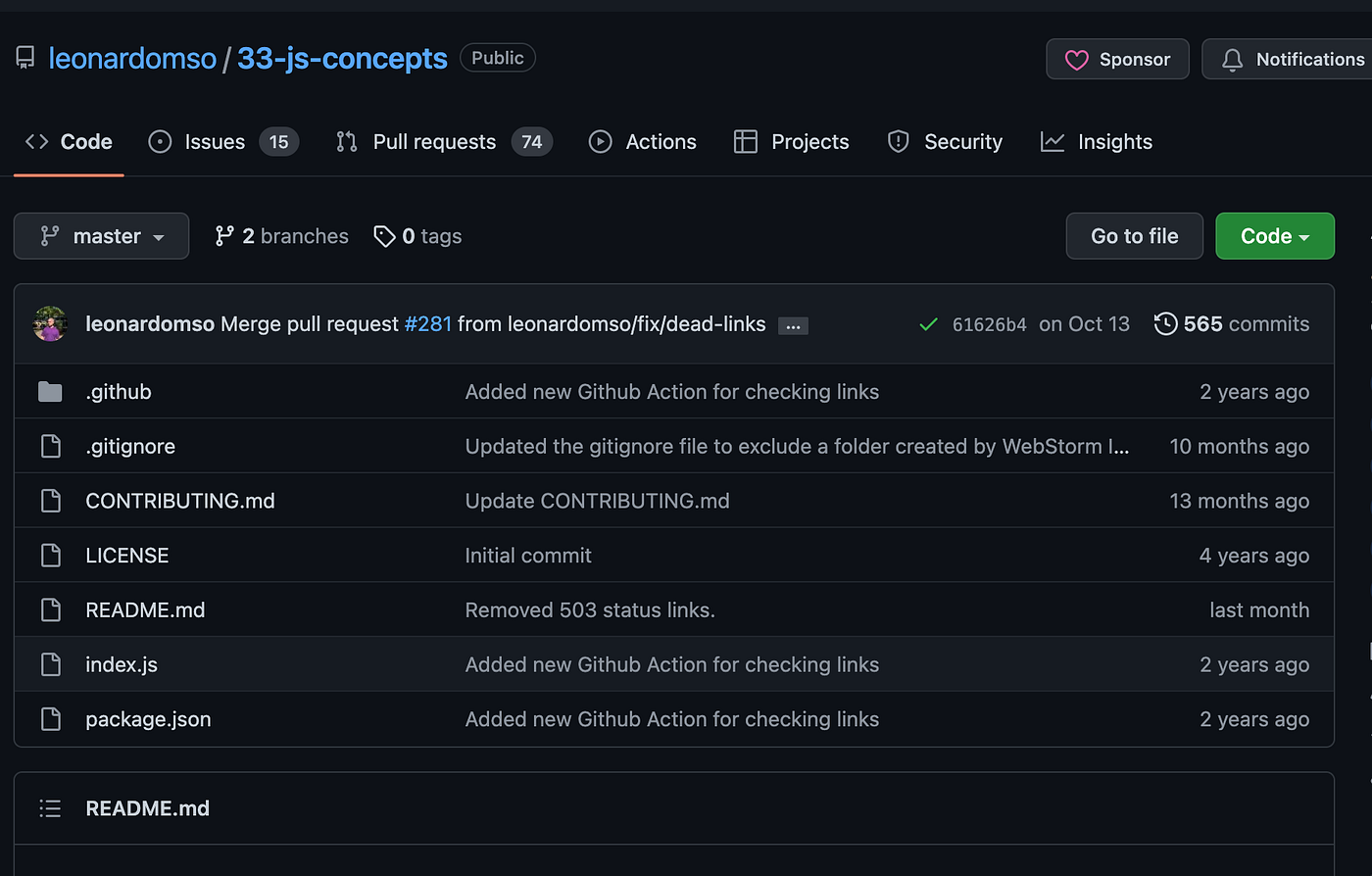Open the .github folder
Viewport: 1372px width, 876px height.
coord(119,392)
